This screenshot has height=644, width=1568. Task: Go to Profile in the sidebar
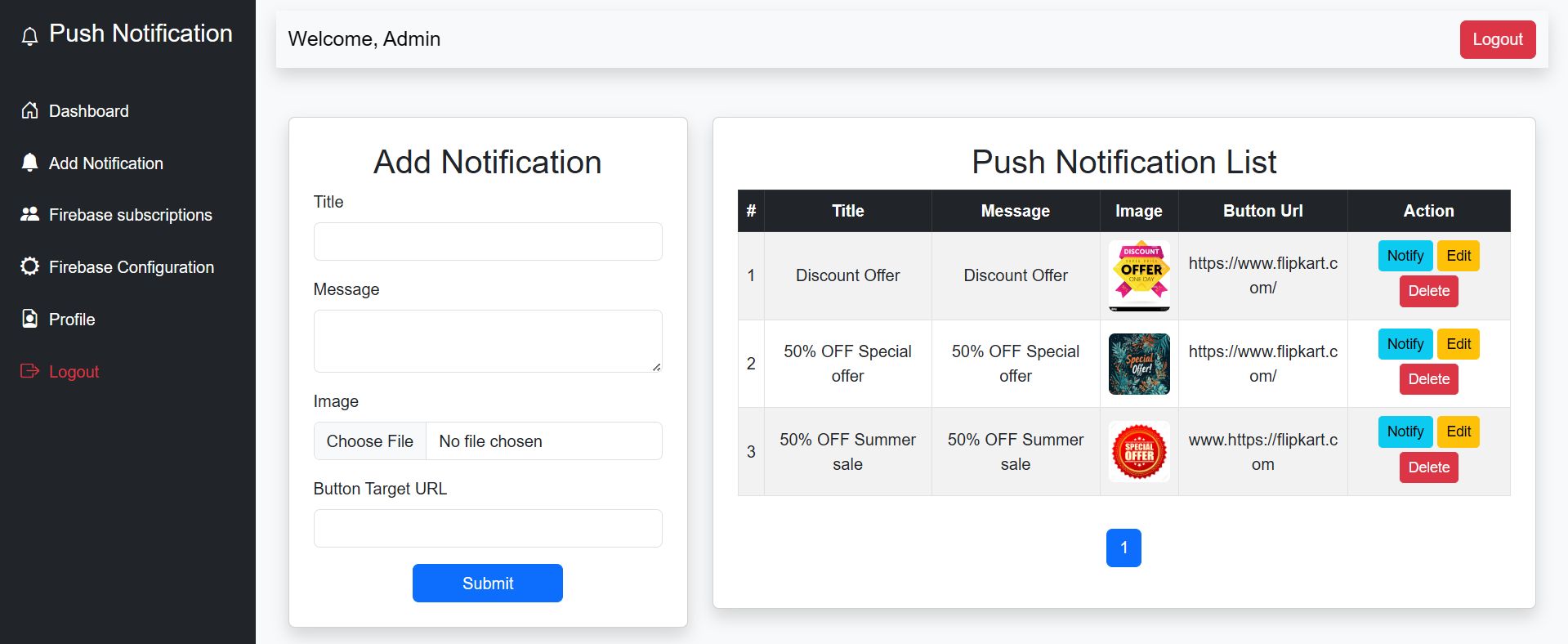point(72,320)
